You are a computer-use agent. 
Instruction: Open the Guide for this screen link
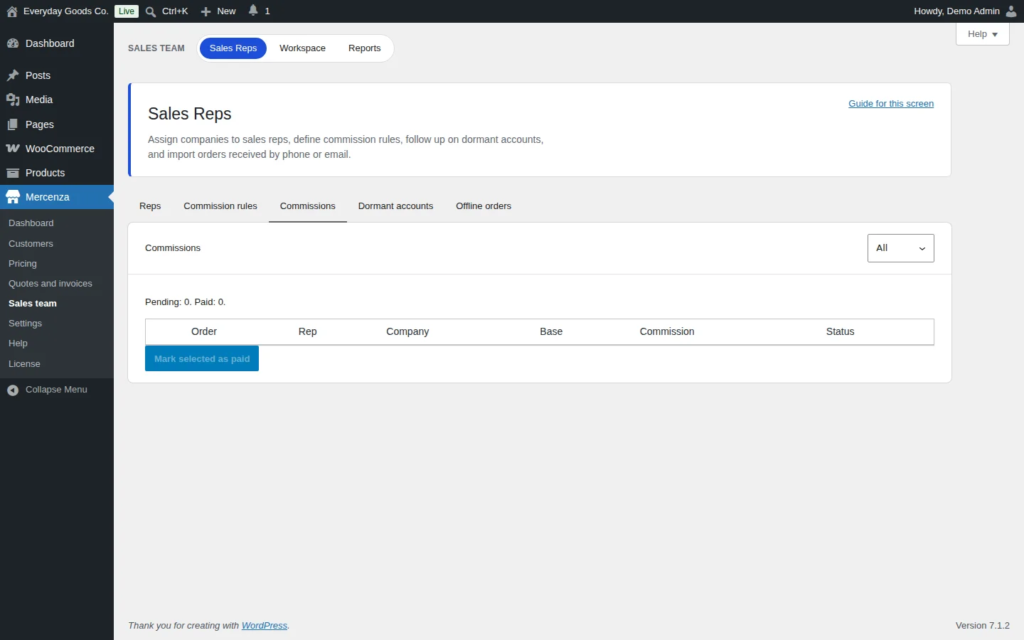(891, 103)
